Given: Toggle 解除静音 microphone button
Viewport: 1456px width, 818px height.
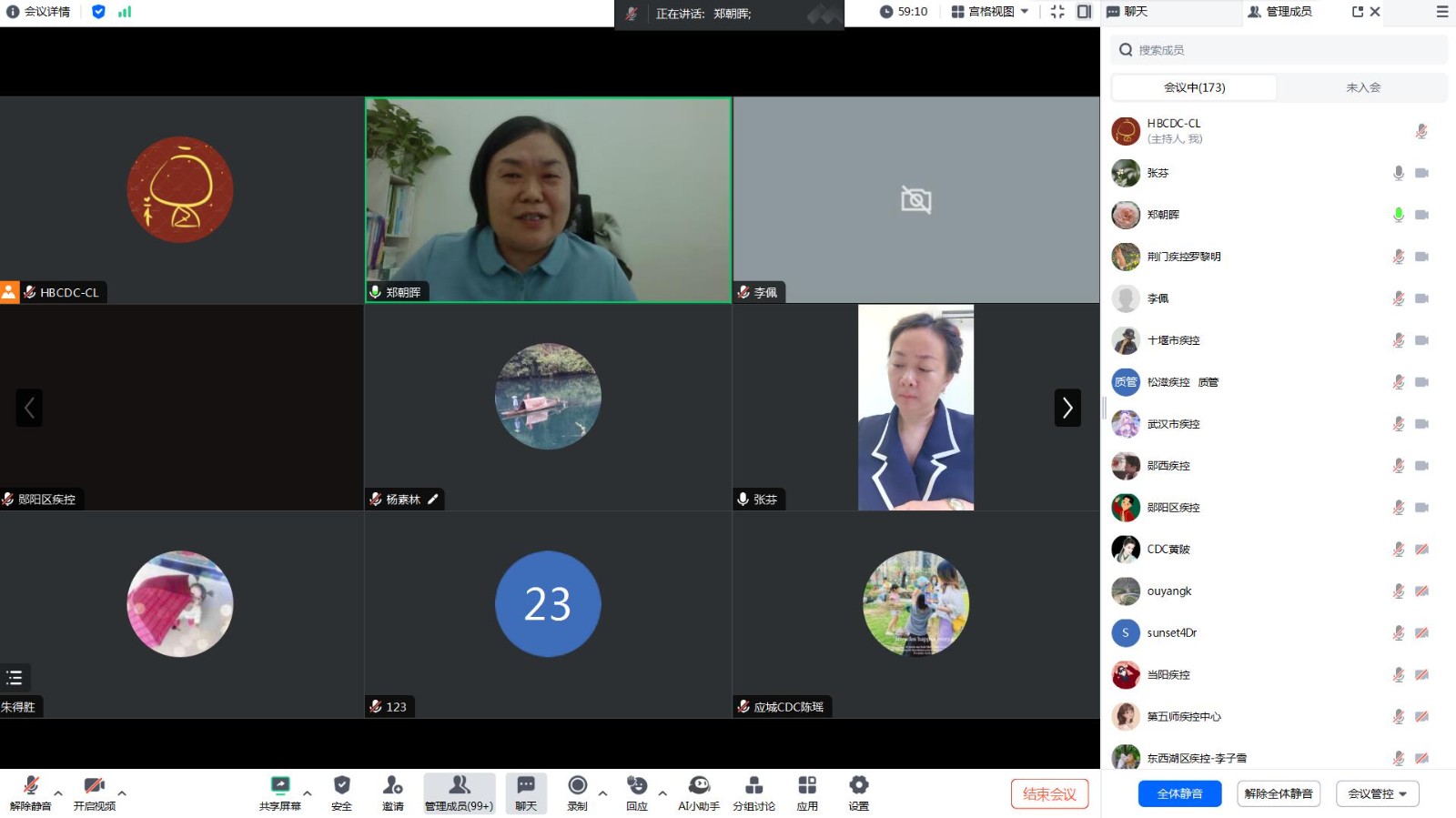Looking at the screenshot, I should pyautogui.click(x=30, y=792).
